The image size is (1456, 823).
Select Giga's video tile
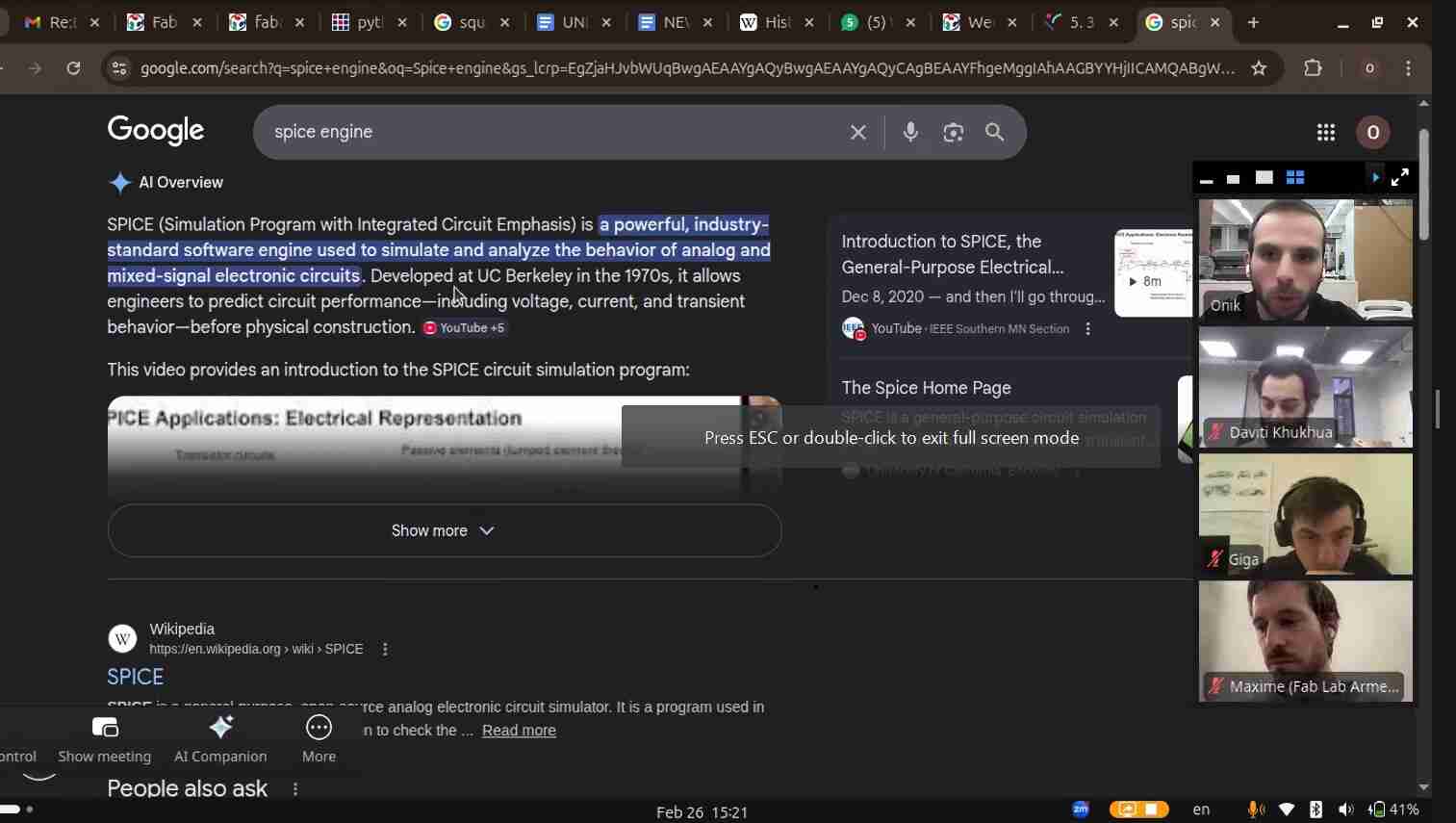click(1306, 514)
